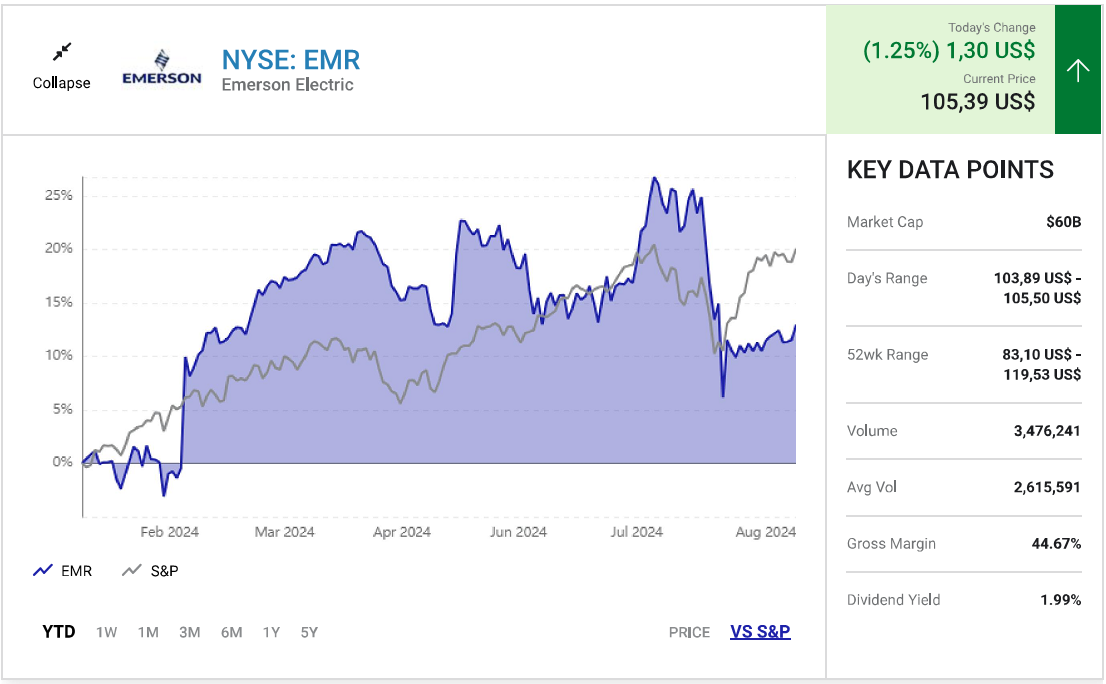Switch chart to 1W range
Viewport: 1106px width, 684px height.
pos(106,632)
